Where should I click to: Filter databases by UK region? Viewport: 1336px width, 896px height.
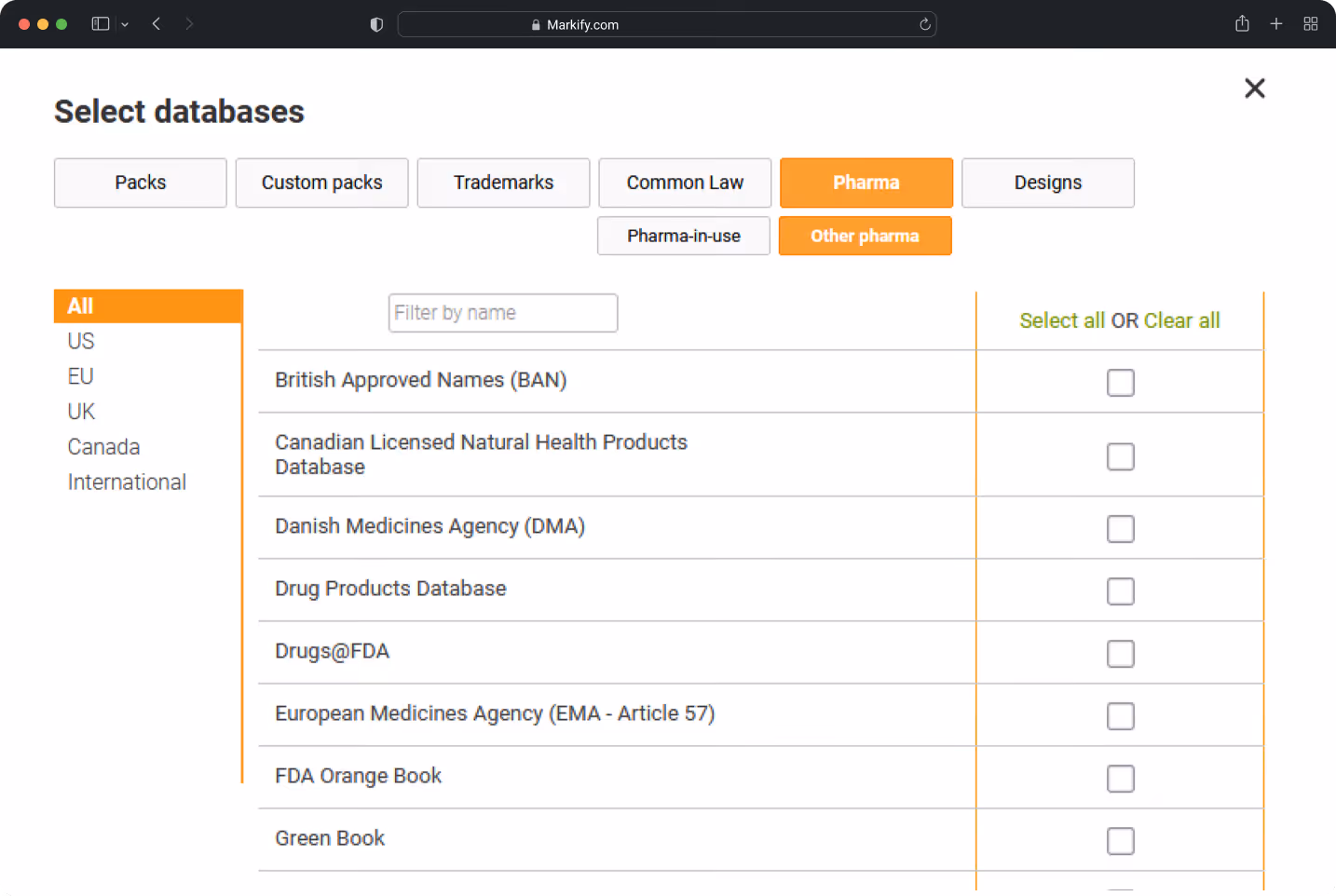pos(81,412)
